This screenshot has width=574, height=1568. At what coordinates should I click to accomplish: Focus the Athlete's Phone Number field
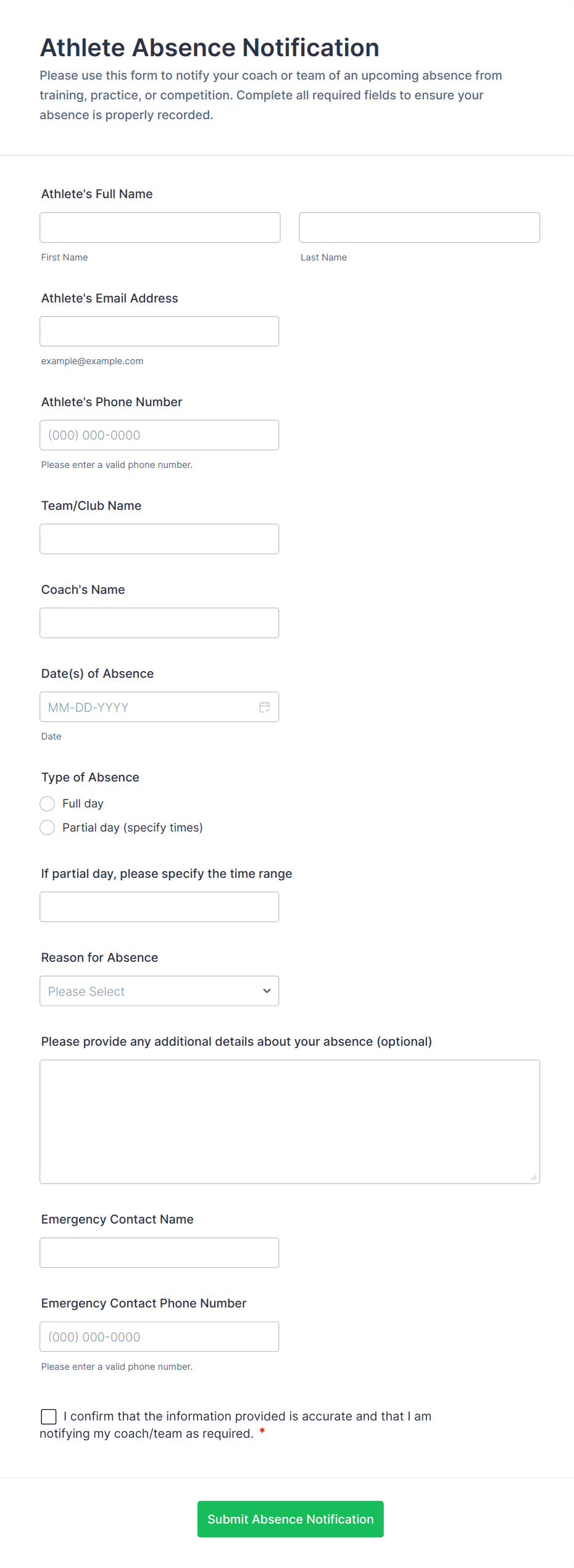tap(159, 435)
